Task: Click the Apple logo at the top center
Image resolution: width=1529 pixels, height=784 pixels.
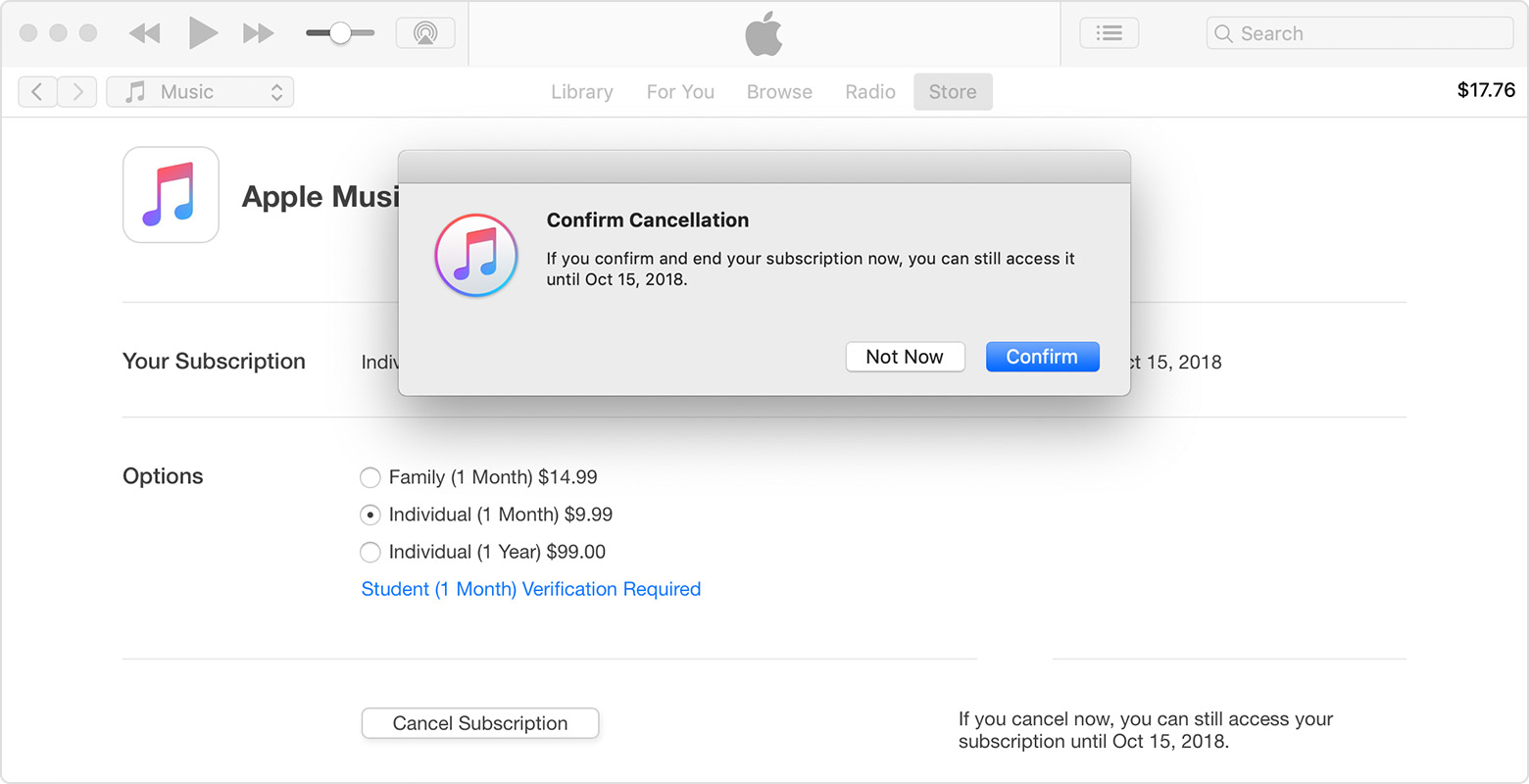Action: click(x=764, y=35)
